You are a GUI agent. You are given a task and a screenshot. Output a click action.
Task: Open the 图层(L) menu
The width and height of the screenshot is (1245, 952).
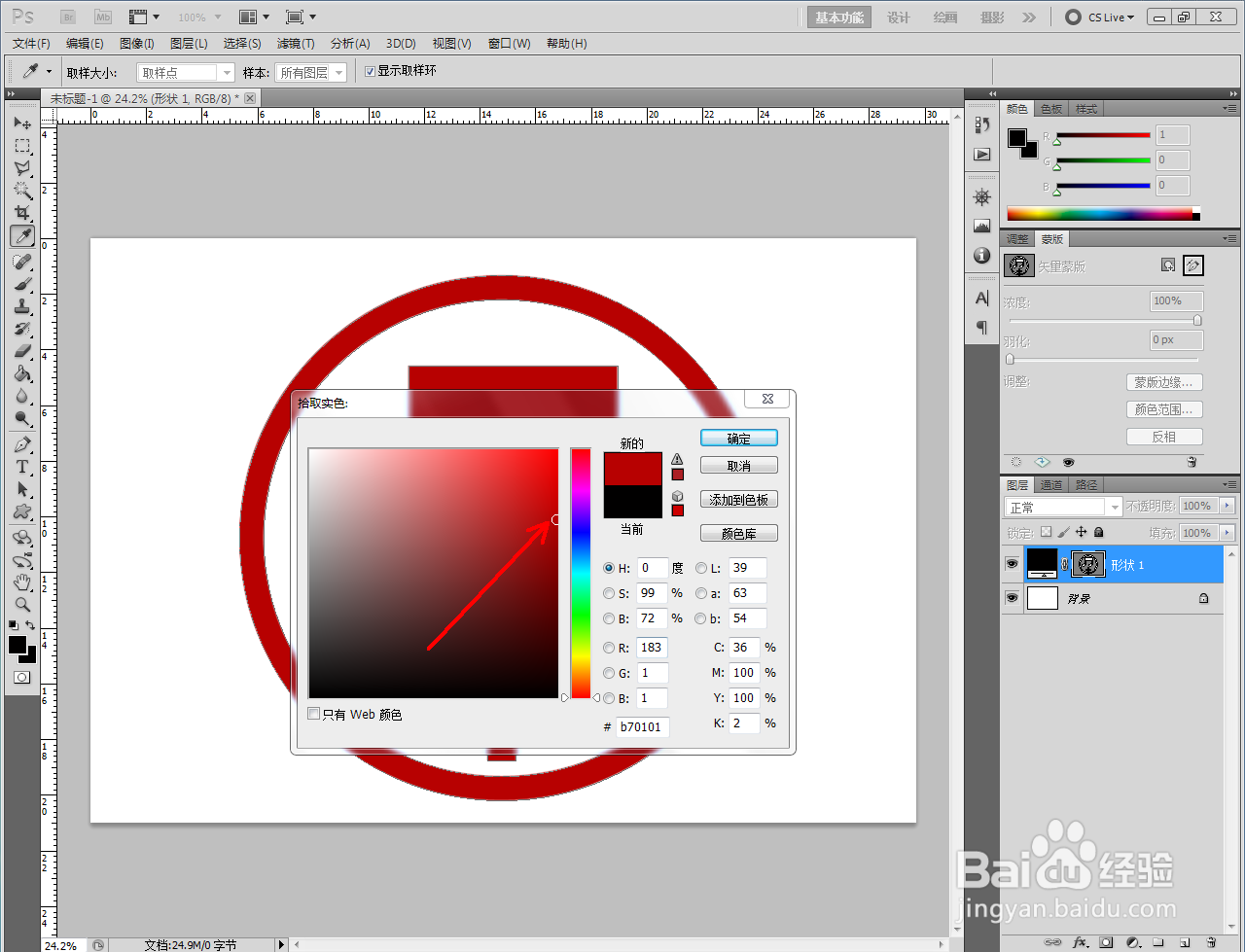click(x=189, y=44)
